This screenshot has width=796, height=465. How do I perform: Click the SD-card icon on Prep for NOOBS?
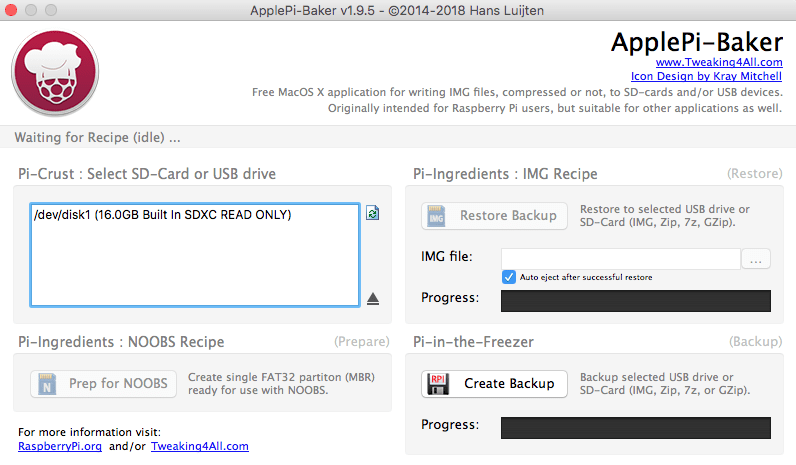click(x=46, y=384)
